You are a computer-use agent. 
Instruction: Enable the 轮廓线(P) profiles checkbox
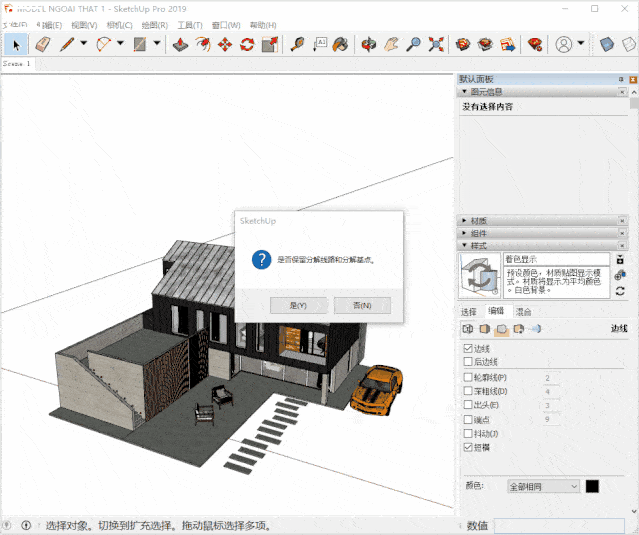[468, 377]
